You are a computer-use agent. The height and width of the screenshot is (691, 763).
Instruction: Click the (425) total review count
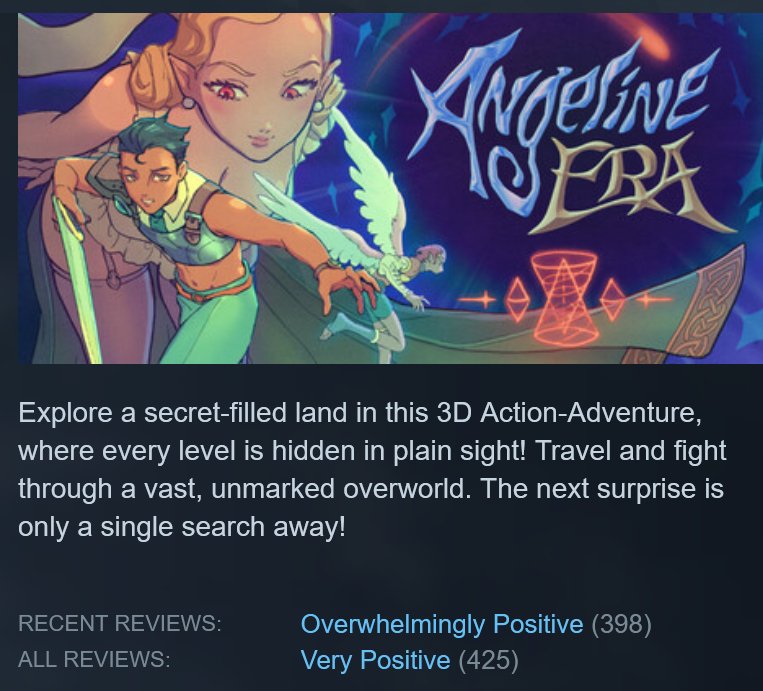click(489, 660)
